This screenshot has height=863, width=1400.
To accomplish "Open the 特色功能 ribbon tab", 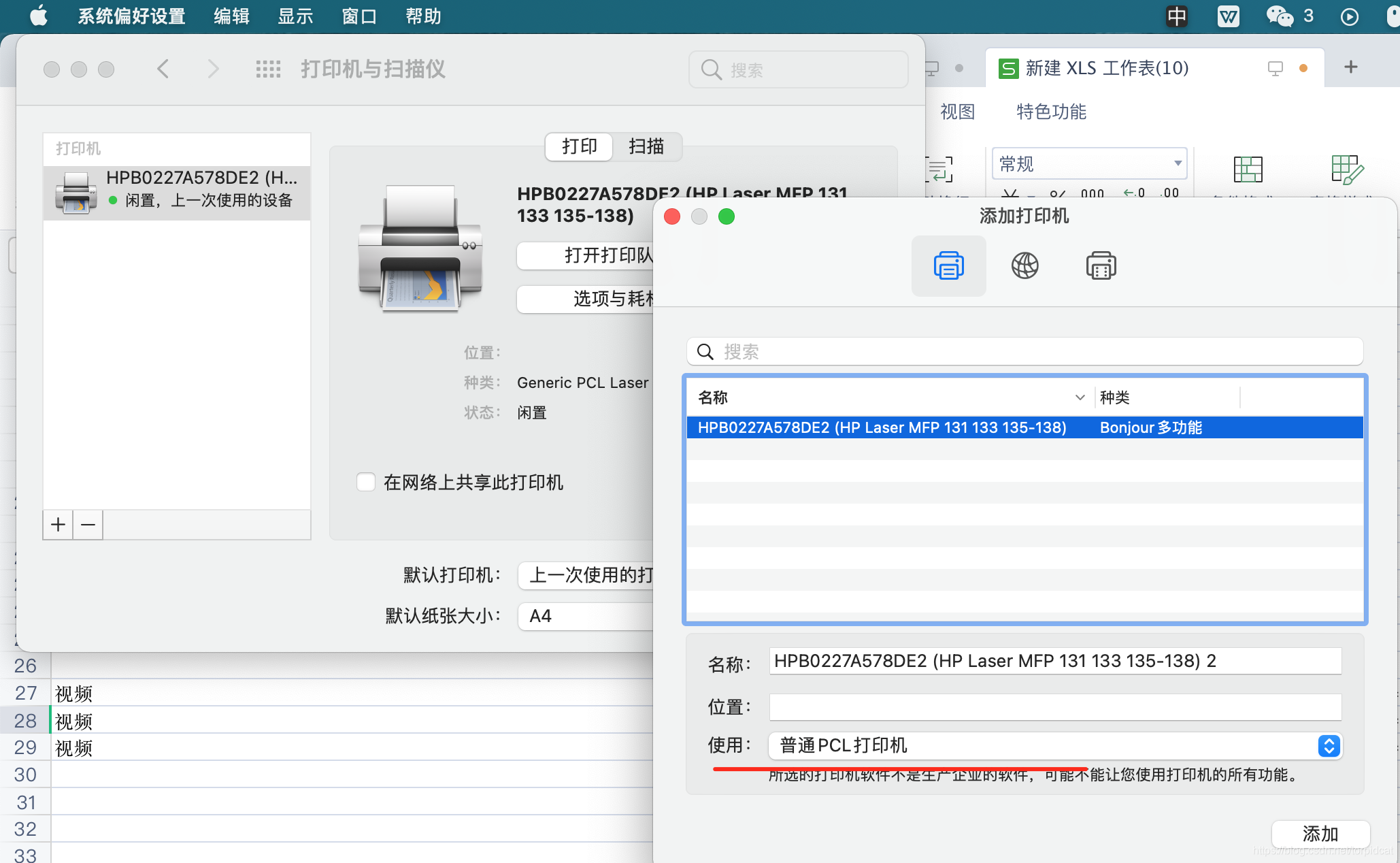I will pos(1051,112).
